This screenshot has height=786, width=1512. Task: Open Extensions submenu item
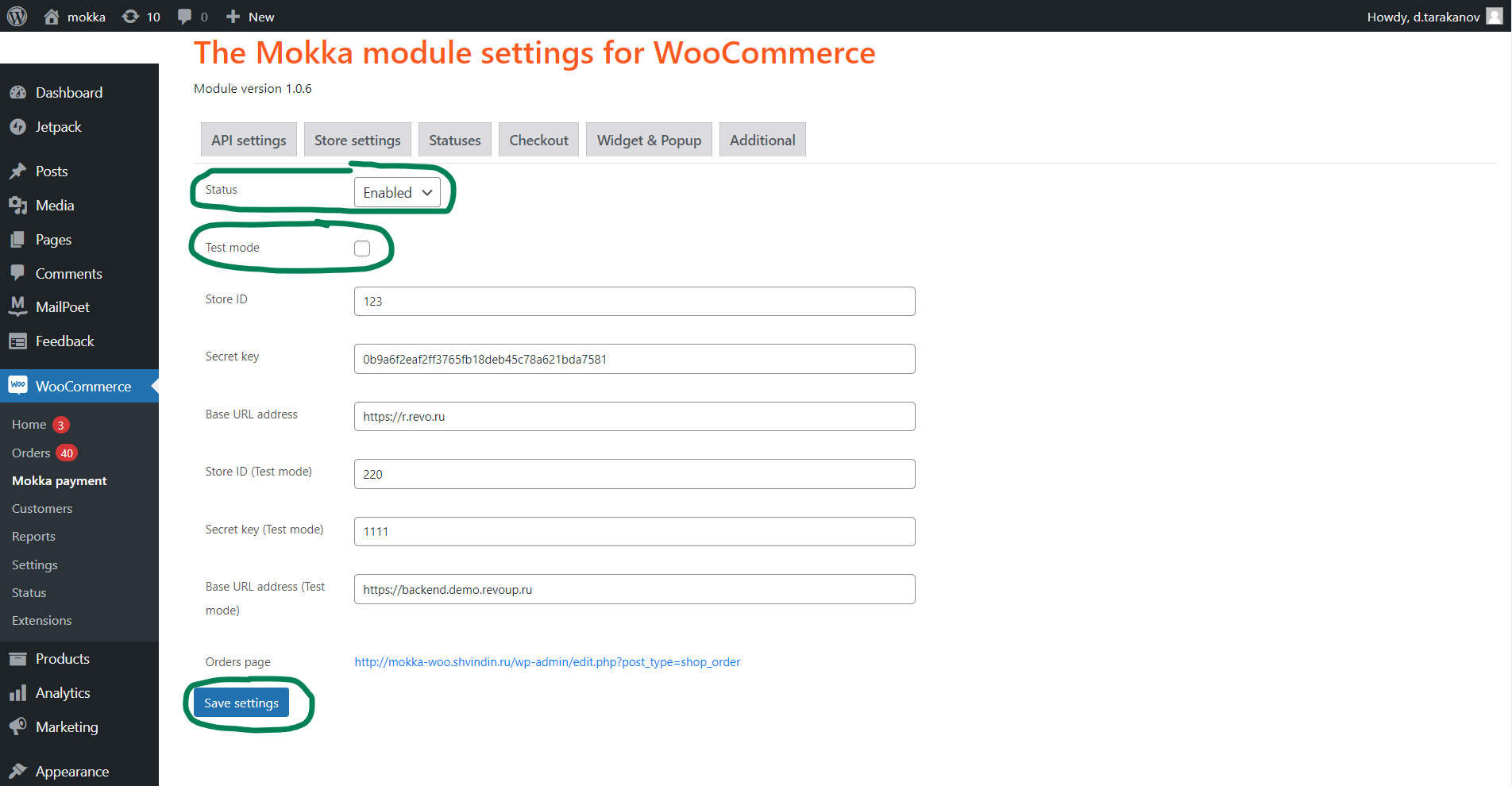tap(42, 621)
